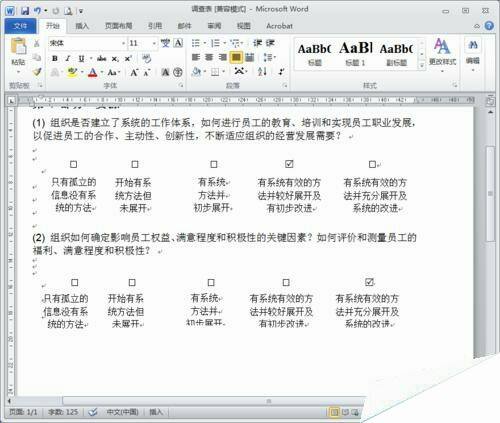The image size is (500, 423).
Task: Click the 编辑 Editing button
Action: pos(473,54)
